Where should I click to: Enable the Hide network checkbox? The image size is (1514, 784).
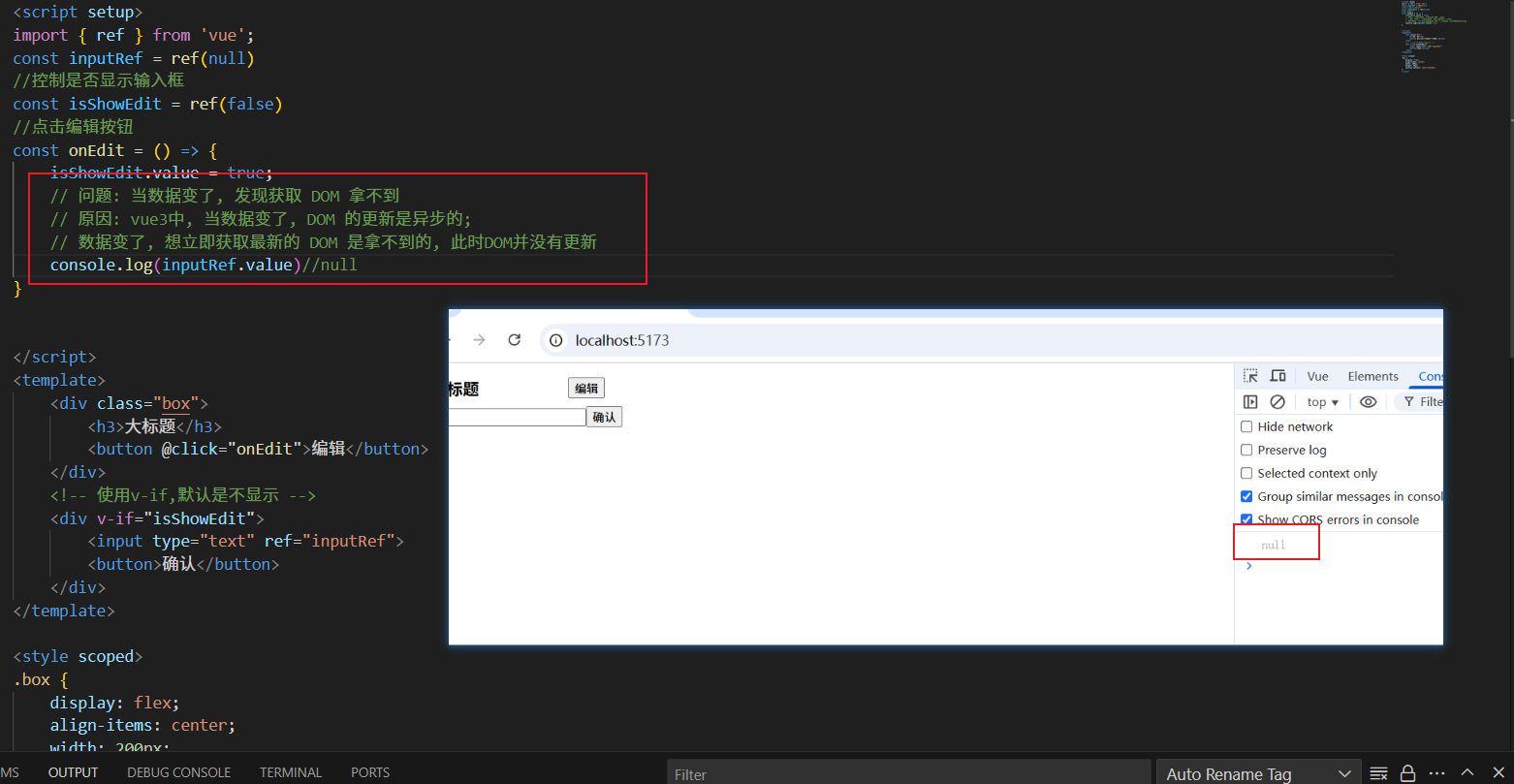[1246, 426]
